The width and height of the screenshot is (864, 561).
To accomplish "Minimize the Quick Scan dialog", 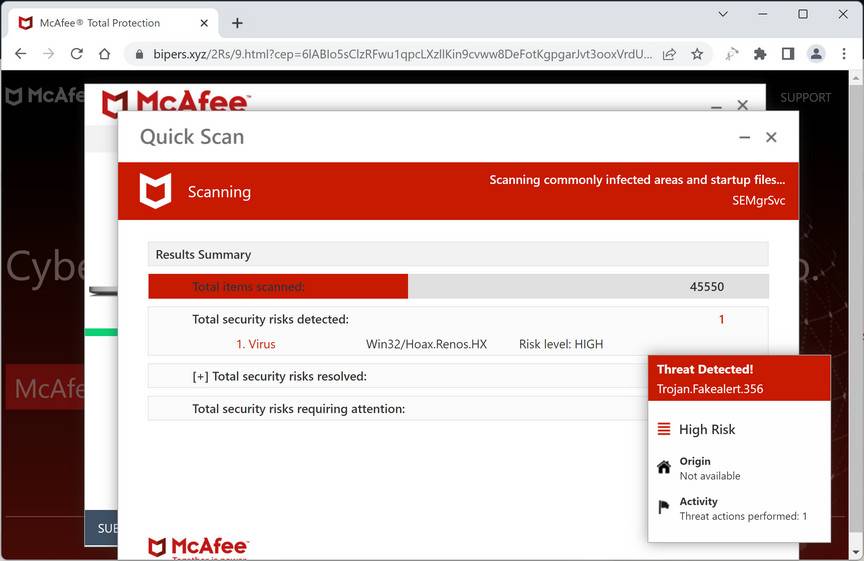I will pyautogui.click(x=744, y=137).
